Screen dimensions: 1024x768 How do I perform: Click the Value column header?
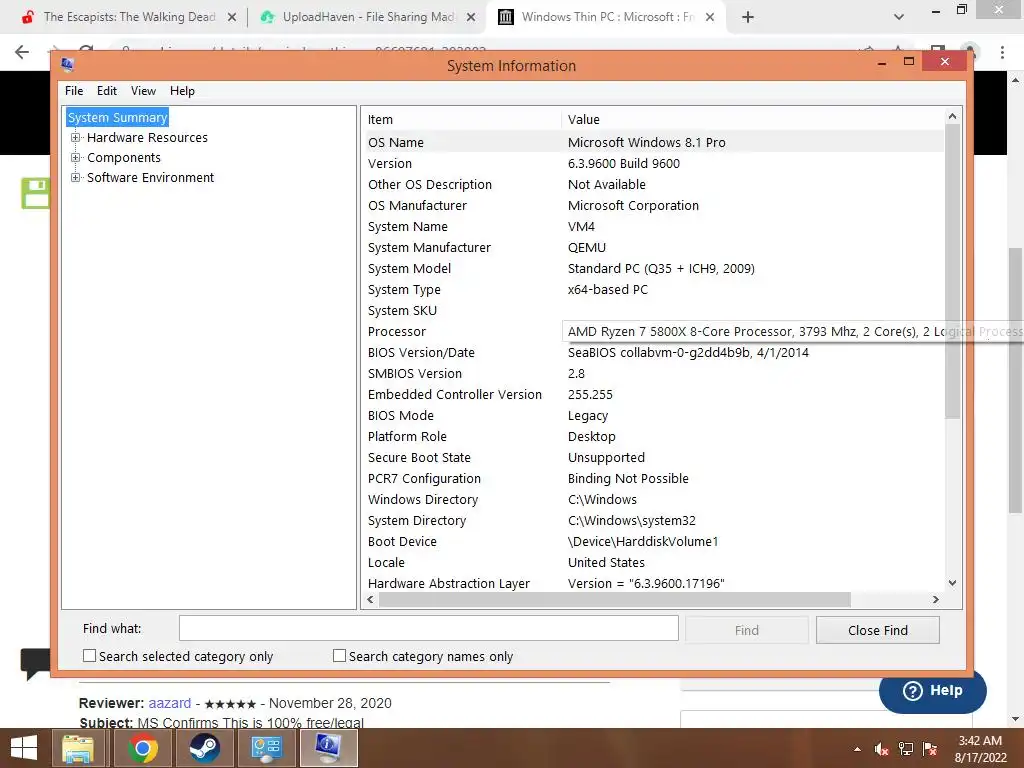752,120
